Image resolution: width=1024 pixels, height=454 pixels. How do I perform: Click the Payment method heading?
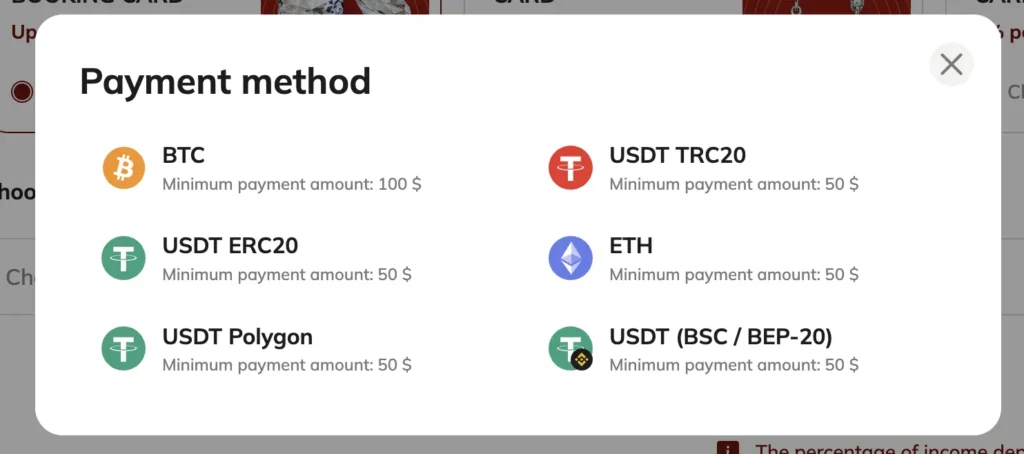[225, 81]
